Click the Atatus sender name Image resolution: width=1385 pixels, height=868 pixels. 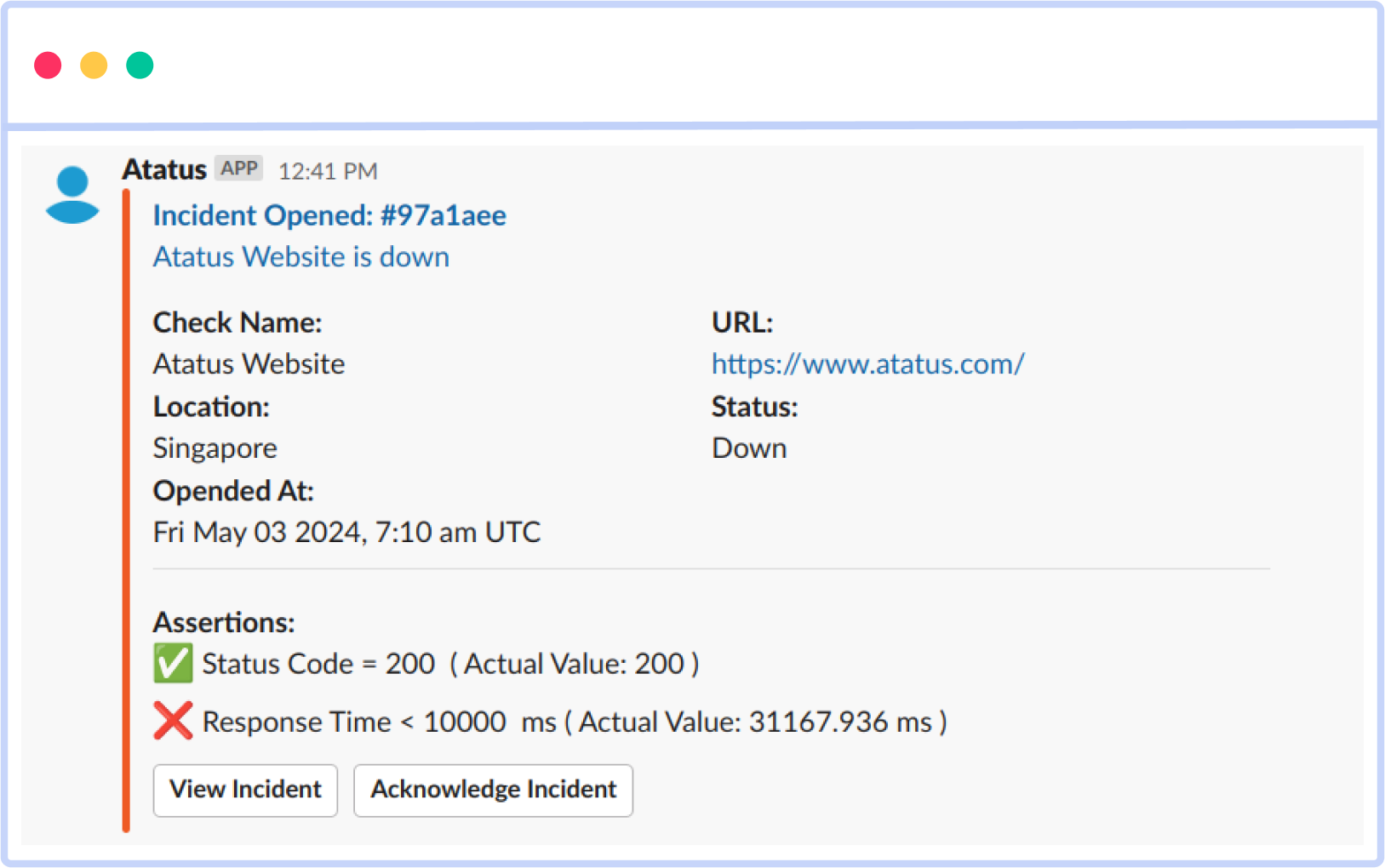click(x=164, y=169)
